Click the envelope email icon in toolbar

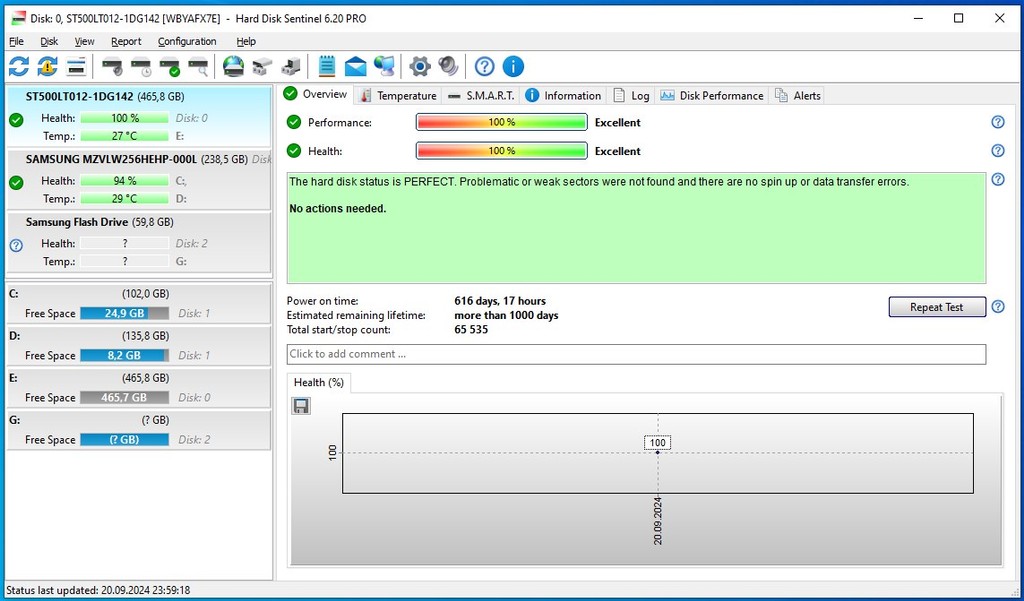pyautogui.click(x=355, y=67)
